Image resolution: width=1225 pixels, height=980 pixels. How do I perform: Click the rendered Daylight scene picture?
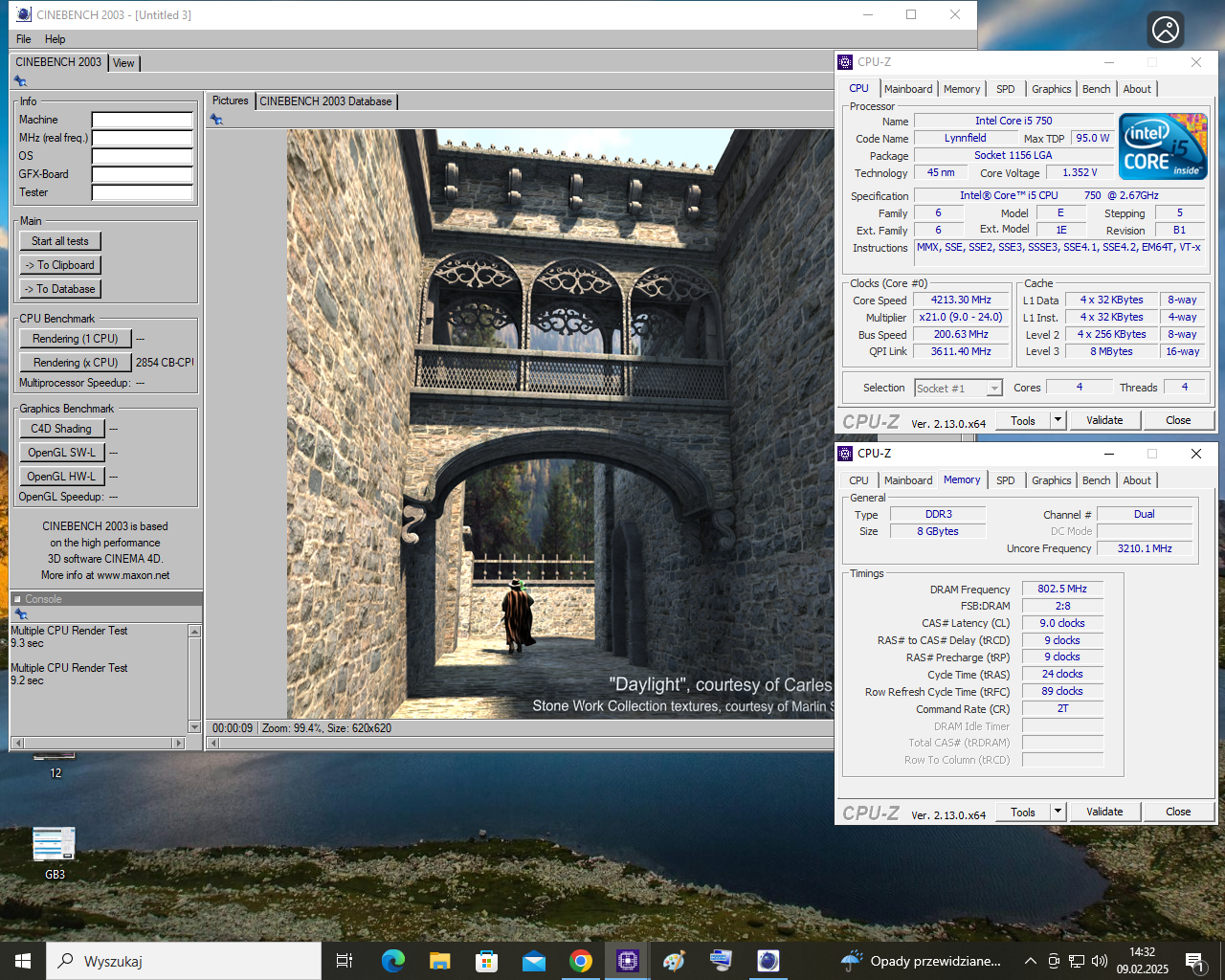pyautogui.click(x=560, y=424)
